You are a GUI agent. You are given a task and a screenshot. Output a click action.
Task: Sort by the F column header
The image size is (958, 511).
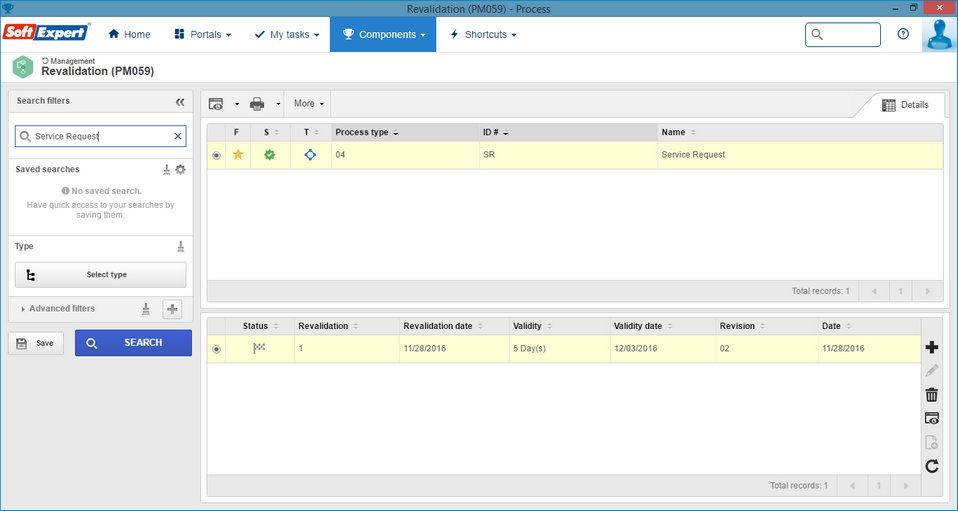click(x=236, y=132)
